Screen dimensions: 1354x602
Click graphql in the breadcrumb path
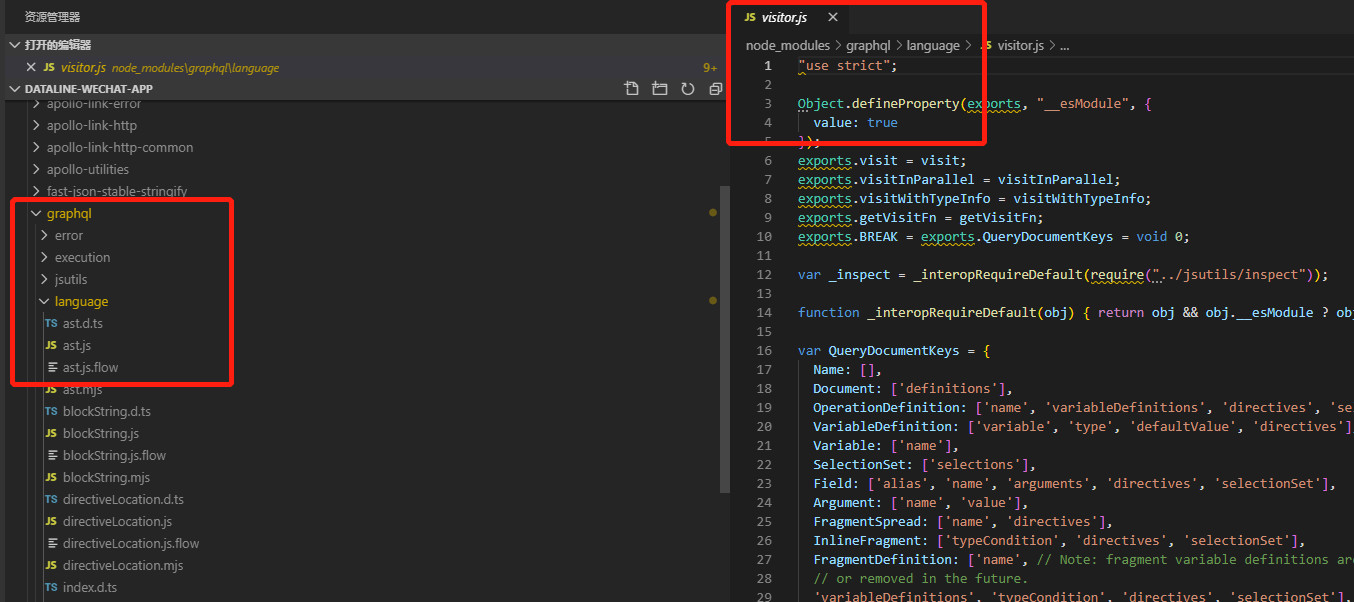(x=868, y=45)
